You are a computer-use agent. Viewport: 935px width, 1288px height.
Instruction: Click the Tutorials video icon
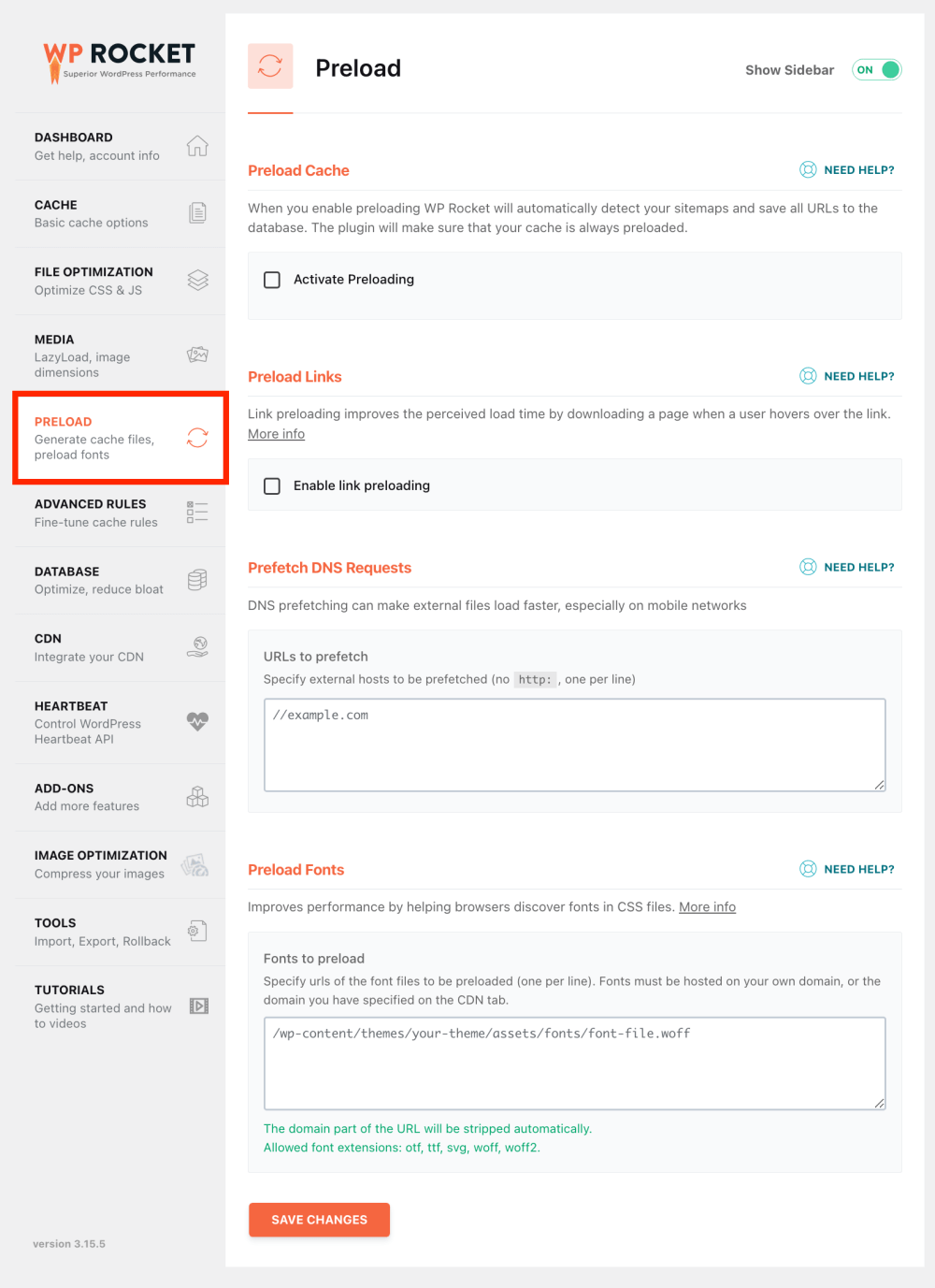[197, 1006]
